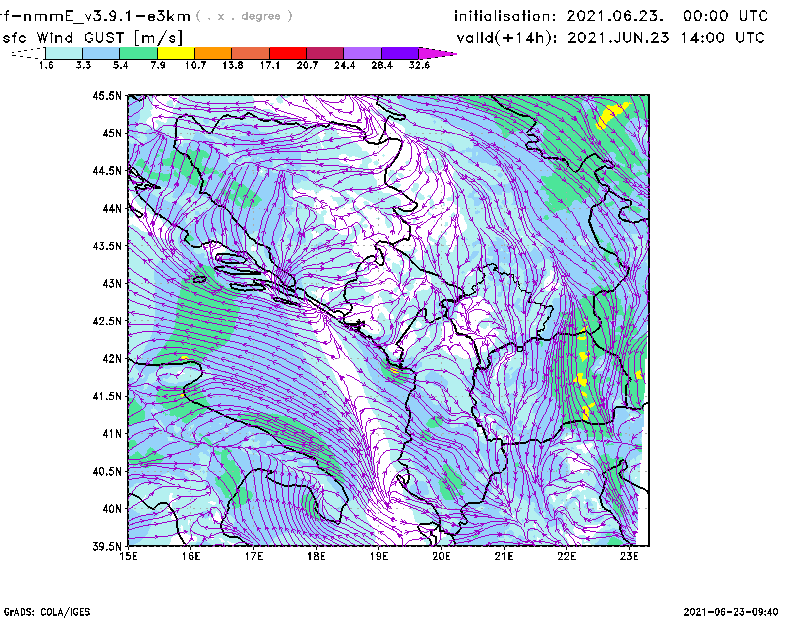Viewport: 800px width, 618px height.
Task: Select the violet legend swatch for 28.4–32.6
Action: pyautogui.click(x=400, y=53)
